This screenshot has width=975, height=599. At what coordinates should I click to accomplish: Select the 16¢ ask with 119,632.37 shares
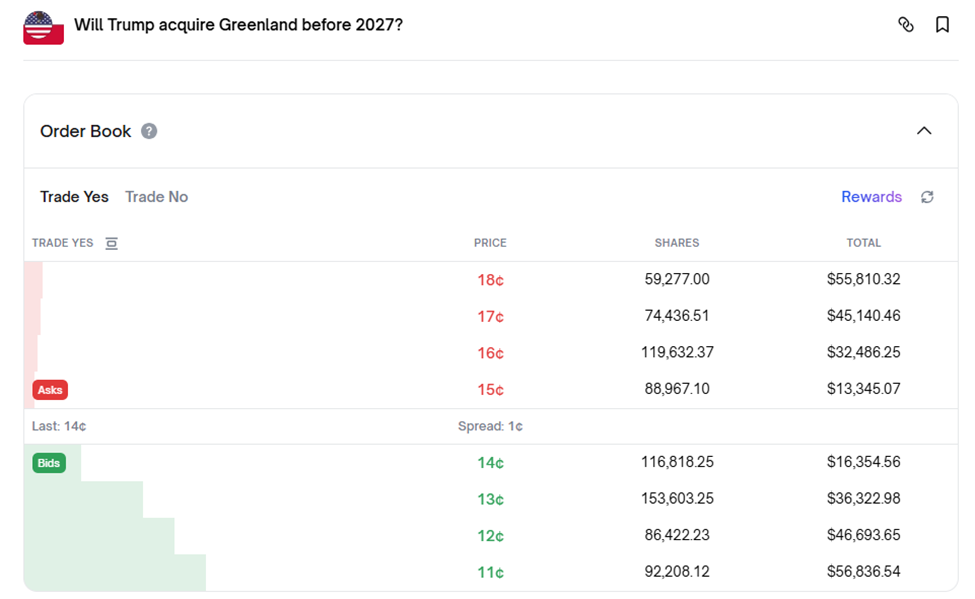click(491, 353)
